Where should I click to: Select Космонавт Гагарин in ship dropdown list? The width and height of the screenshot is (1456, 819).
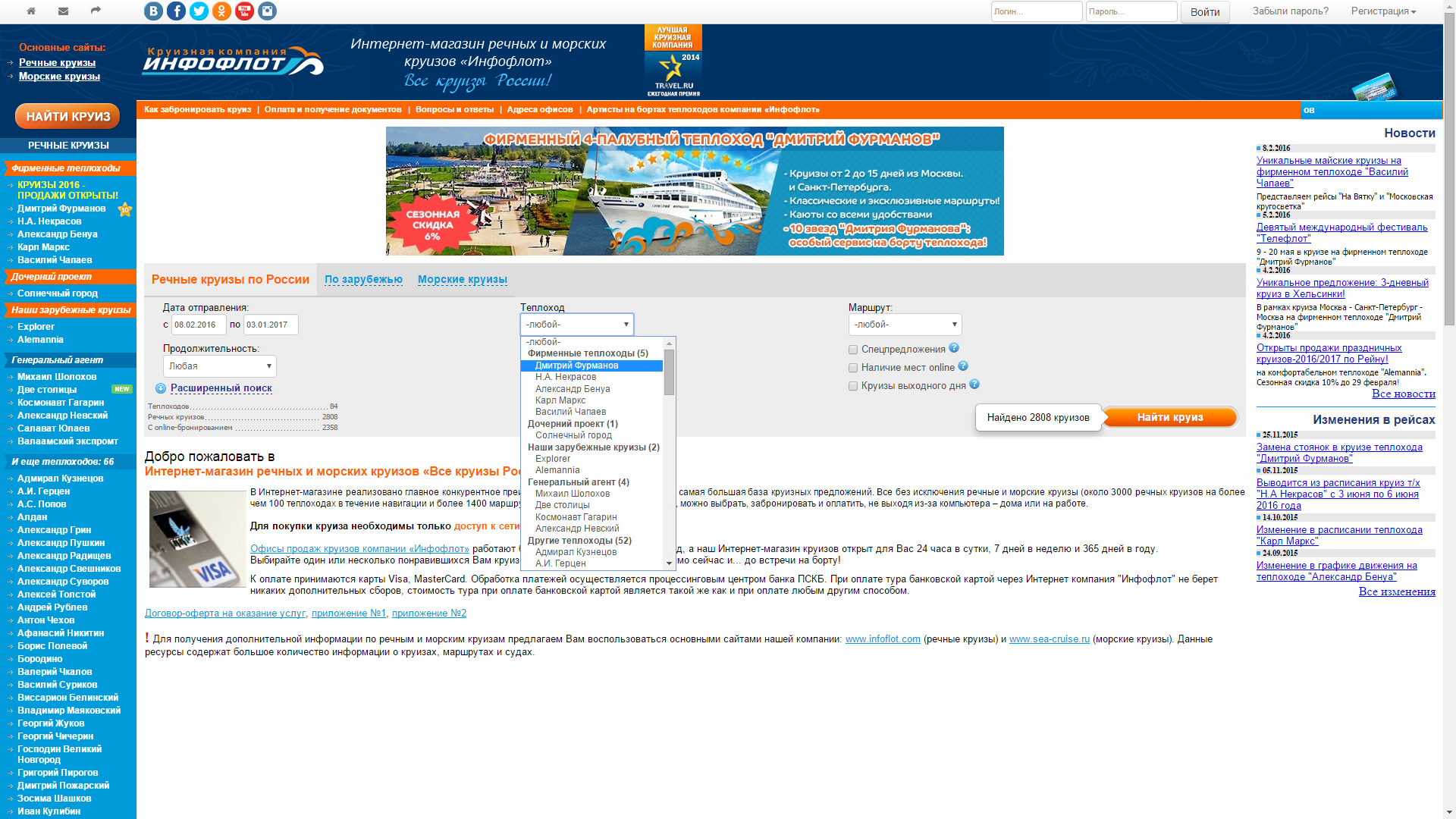coord(591,517)
